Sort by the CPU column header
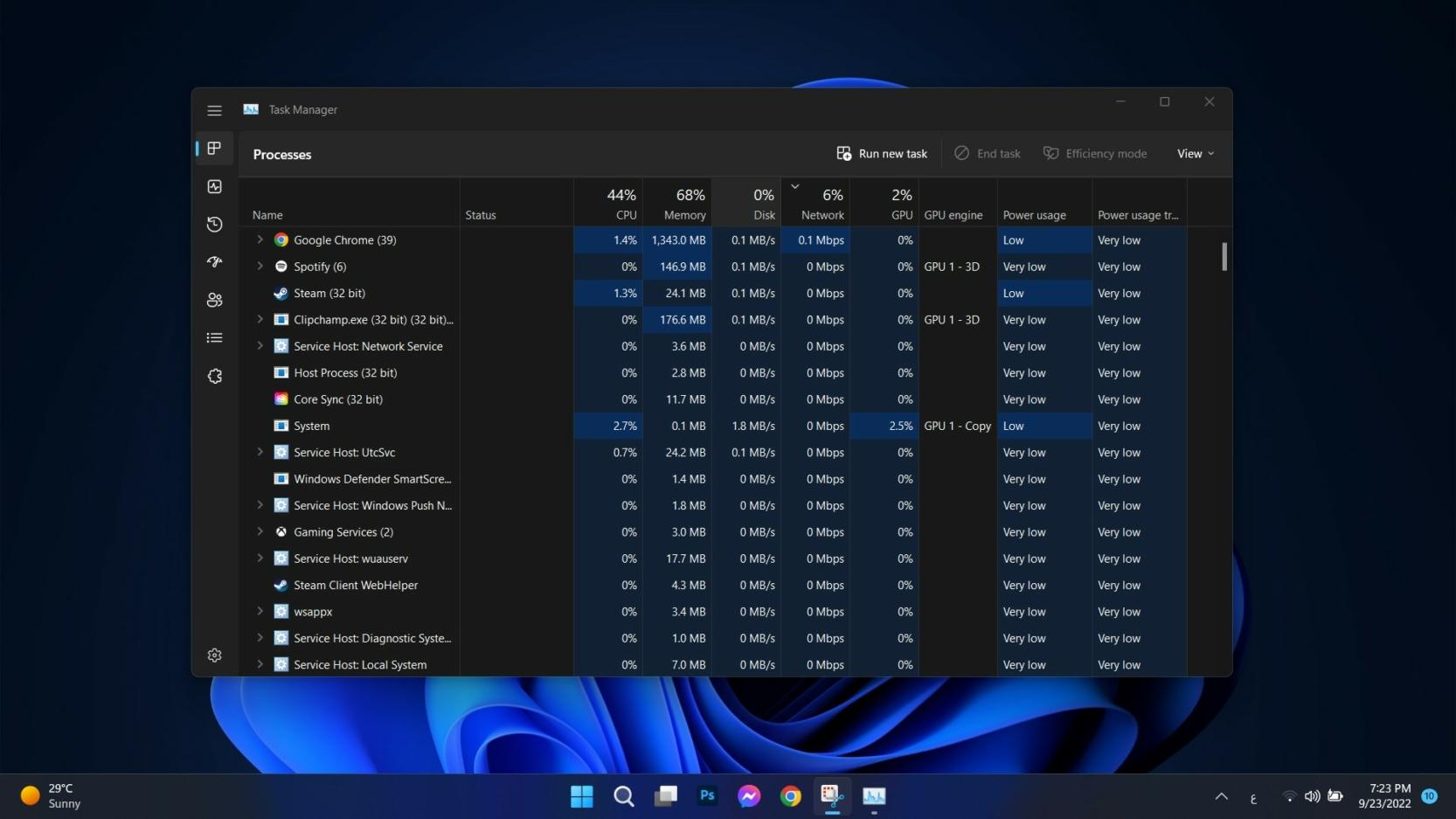1456x819 pixels. (608, 203)
